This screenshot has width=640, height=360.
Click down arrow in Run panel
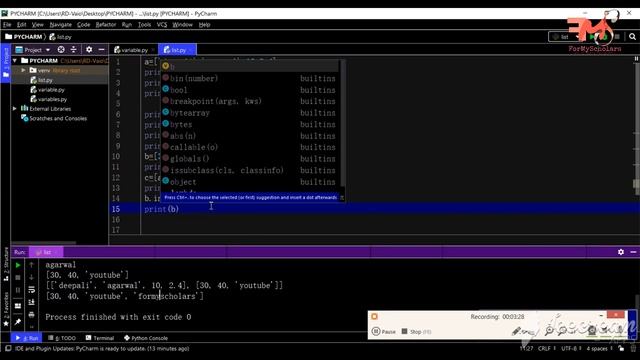[31, 278]
